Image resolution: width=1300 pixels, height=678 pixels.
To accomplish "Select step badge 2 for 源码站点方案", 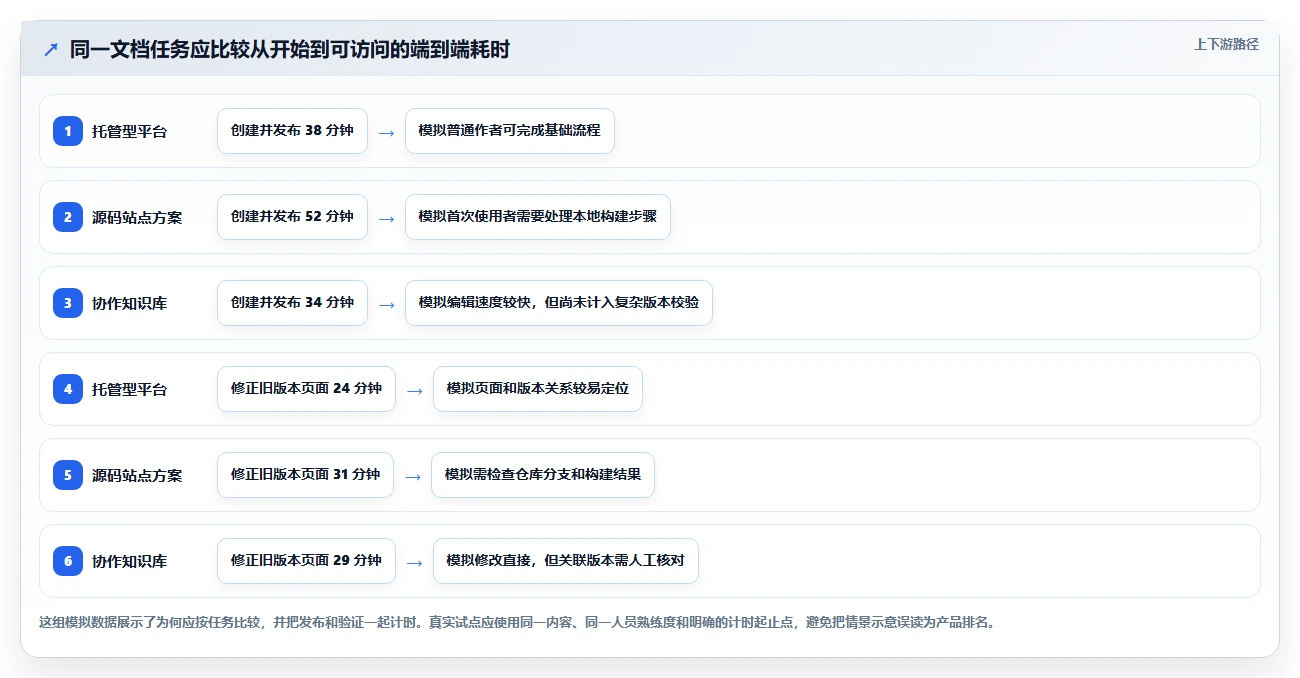I will point(68,217).
